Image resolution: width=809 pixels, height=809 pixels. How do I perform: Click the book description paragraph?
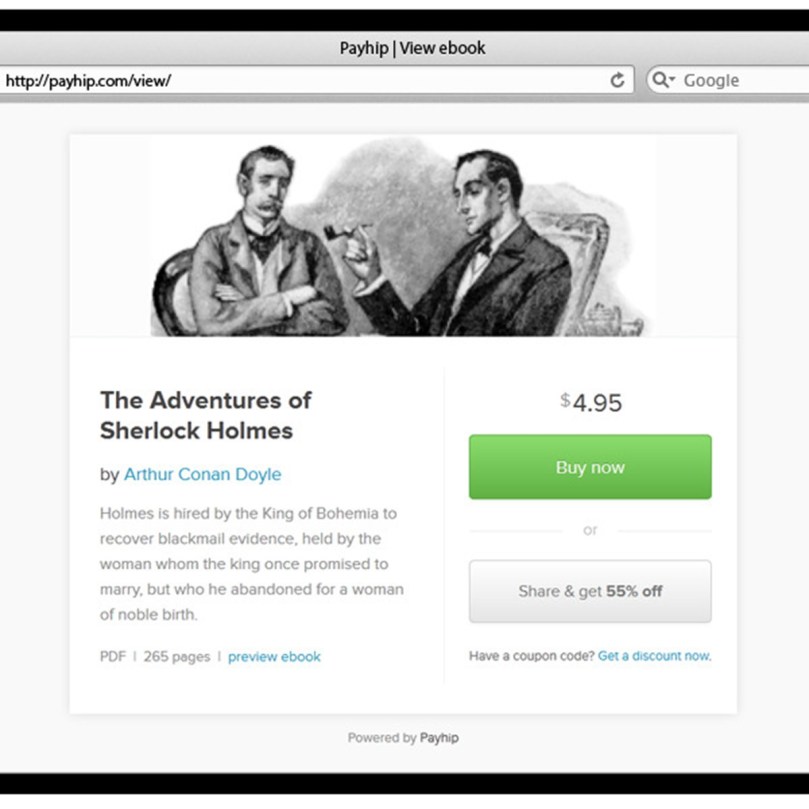(x=252, y=564)
